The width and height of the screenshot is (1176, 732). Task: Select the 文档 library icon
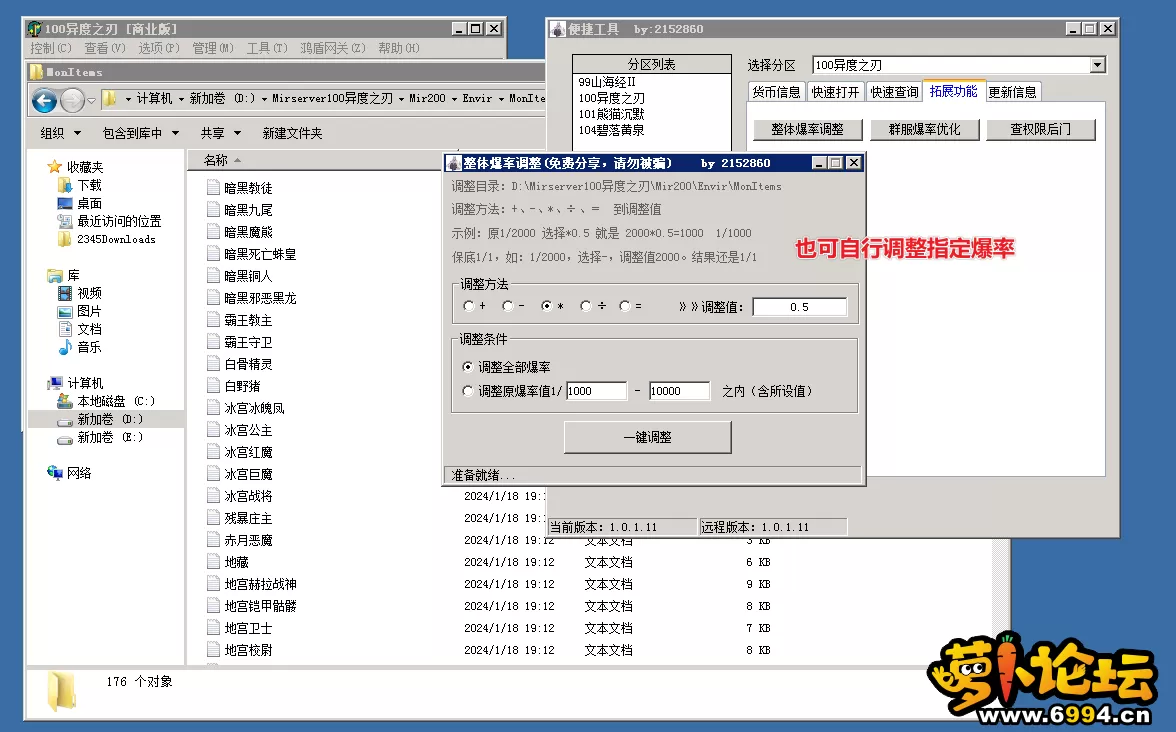64,329
